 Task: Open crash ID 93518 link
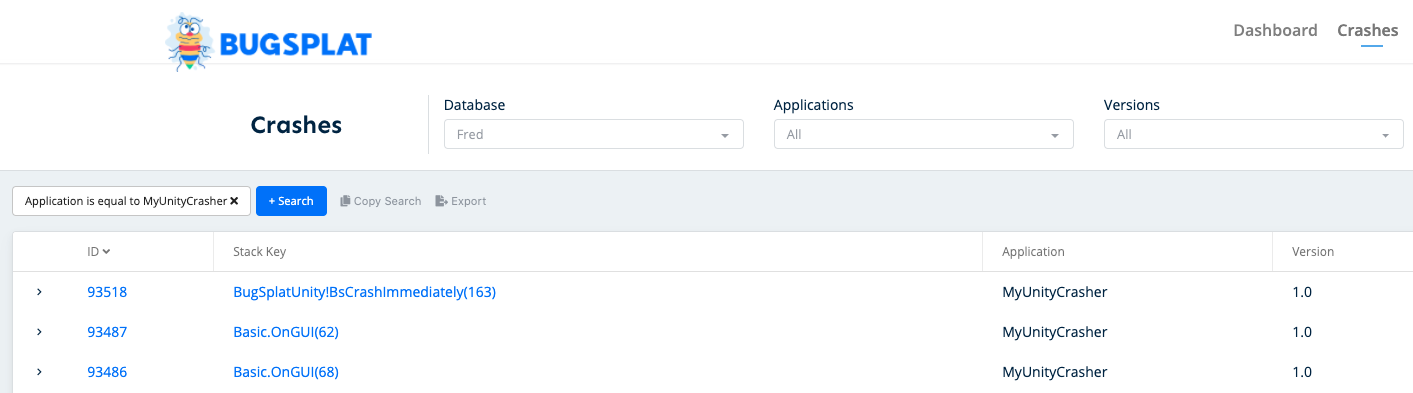[107, 292]
